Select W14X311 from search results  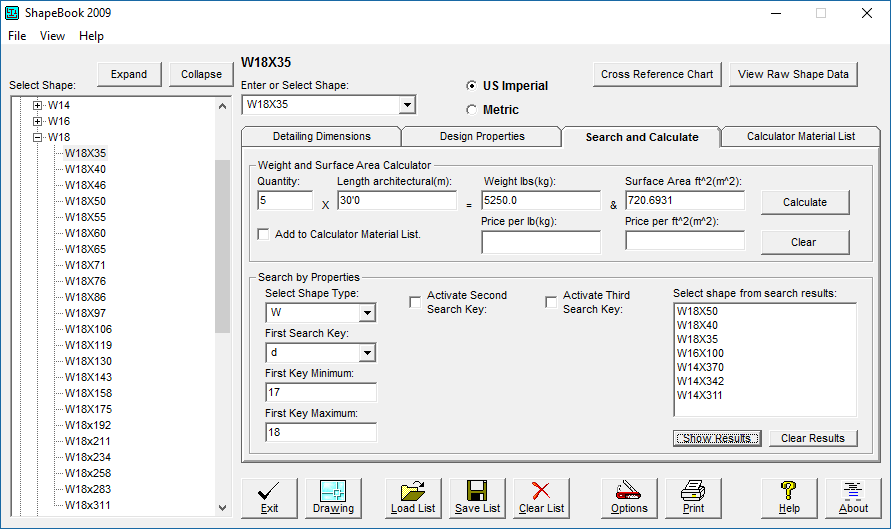click(x=700, y=395)
